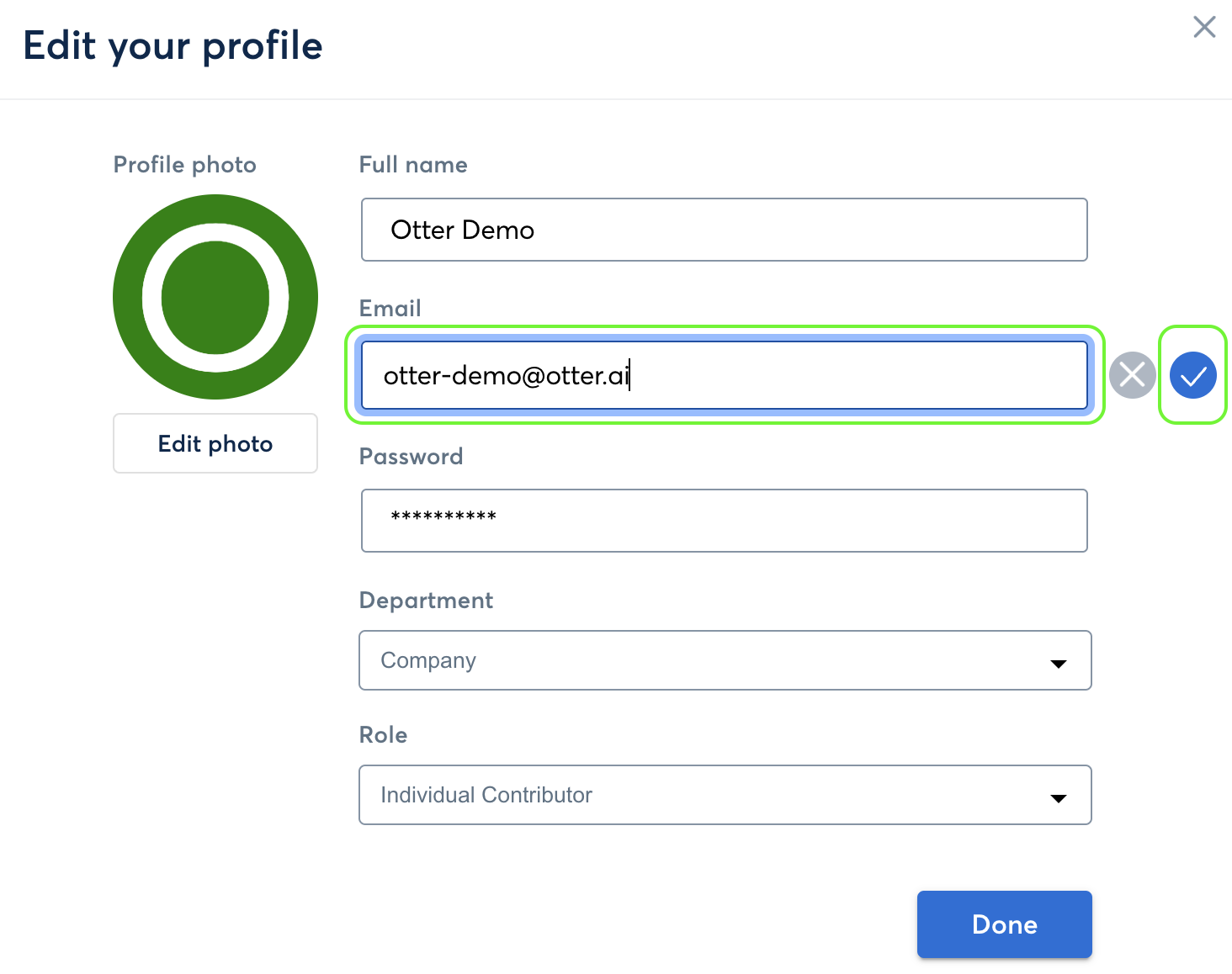Screen dimensions: 1232x974
Task: Click the Edit your profile heading
Action: point(173,45)
